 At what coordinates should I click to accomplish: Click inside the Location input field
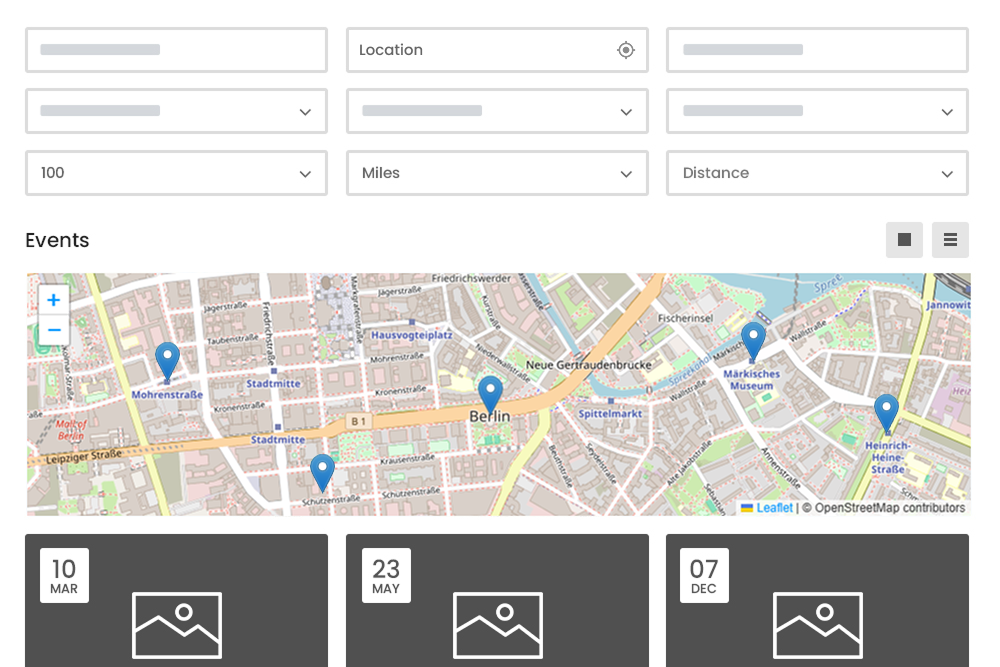[480, 50]
